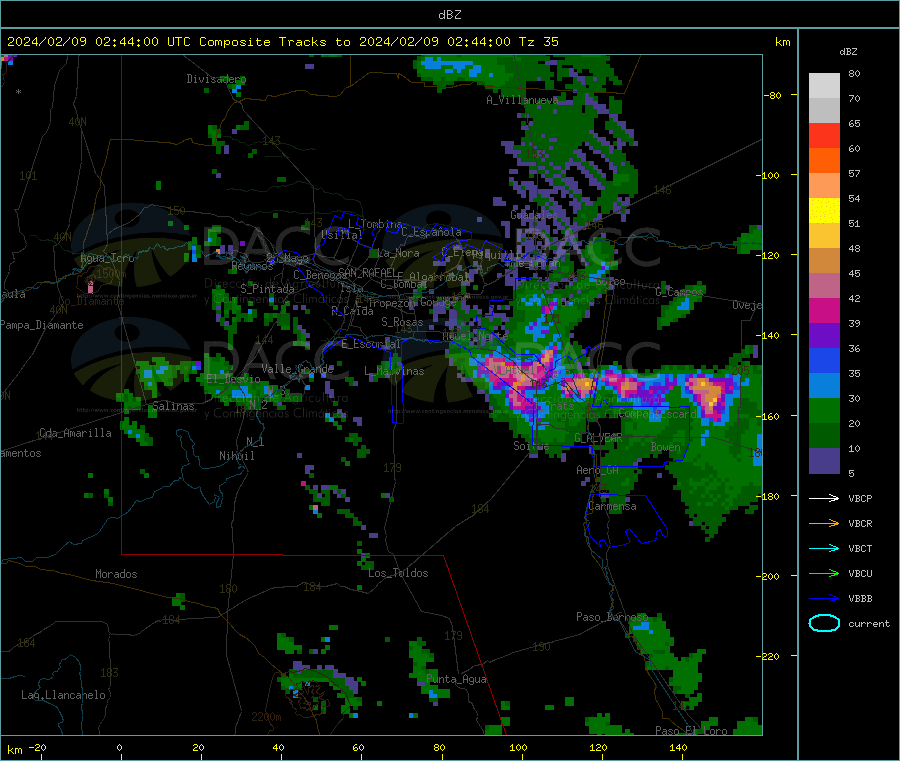Screen dimensions: 900x761
Task: Click the '2200m' contour label
Action: pyautogui.click(x=266, y=717)
